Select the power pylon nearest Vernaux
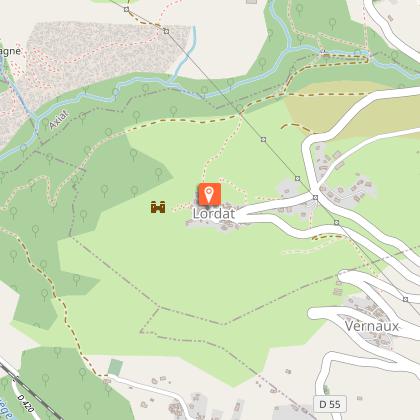The image size is (420, 420). coord(405,299)
